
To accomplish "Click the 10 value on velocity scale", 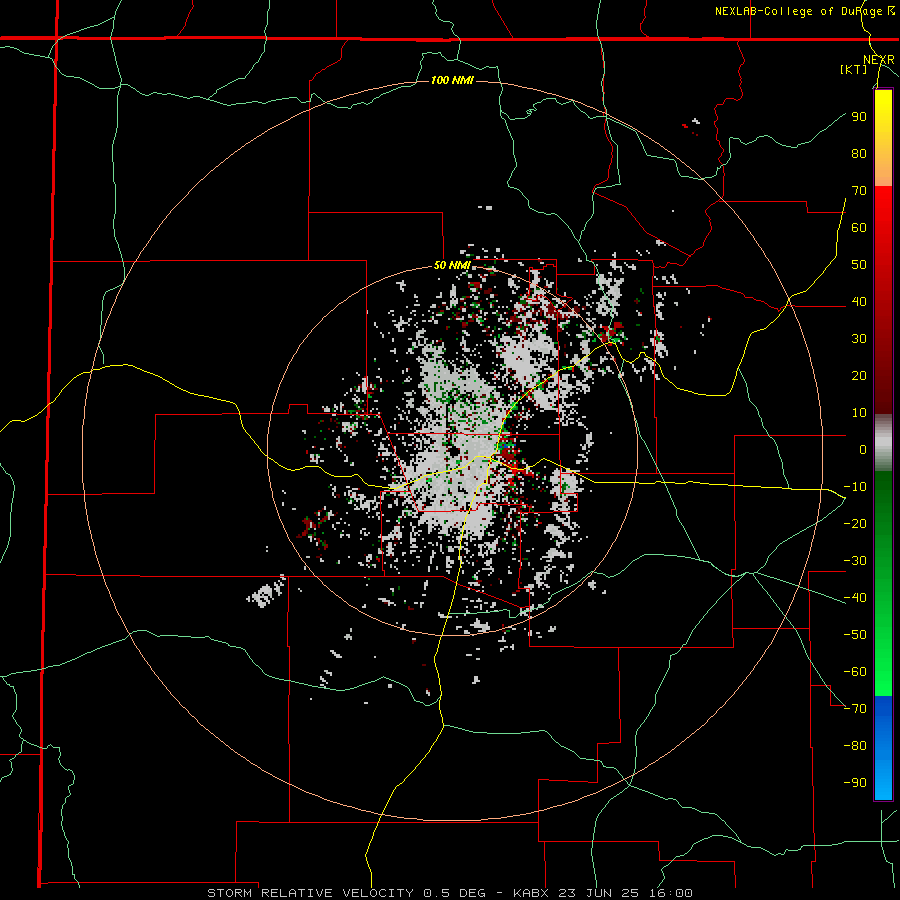I will click(x=859, y=413).
